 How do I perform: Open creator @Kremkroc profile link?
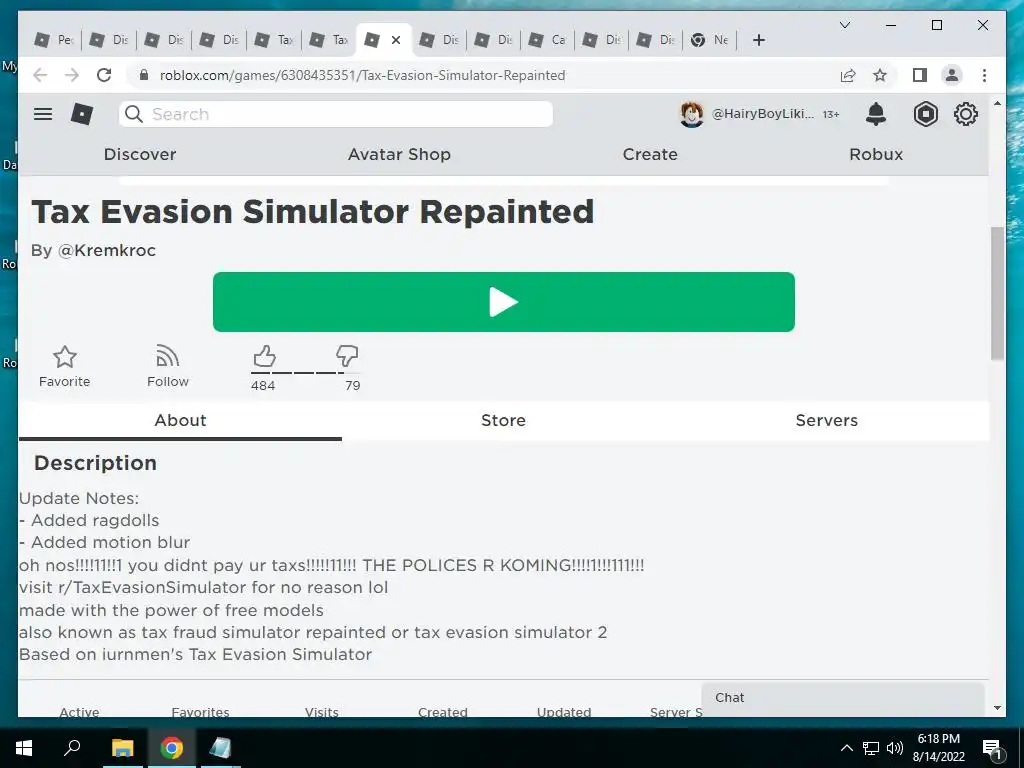click(107, 251)
